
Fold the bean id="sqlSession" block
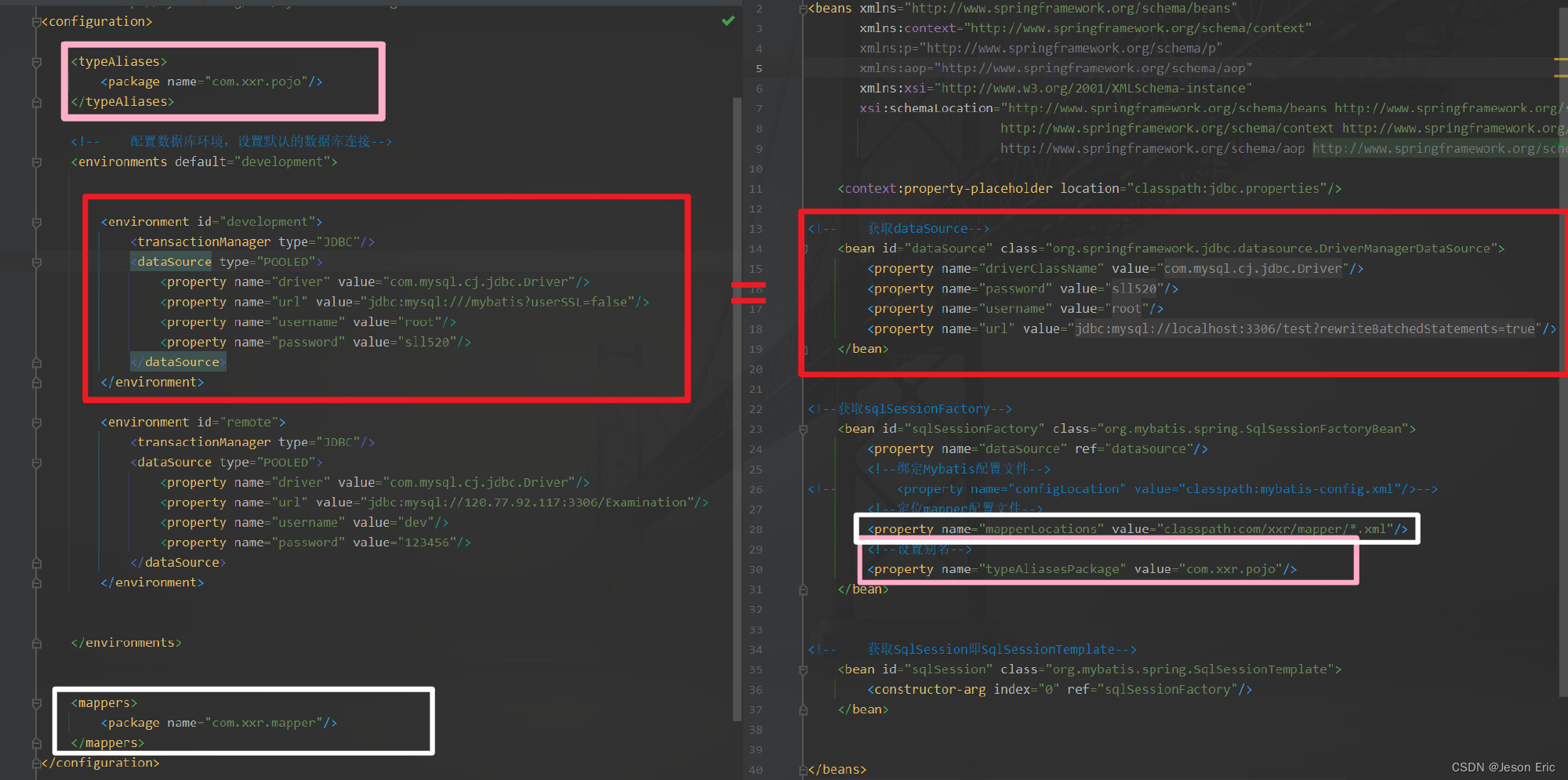804,669
